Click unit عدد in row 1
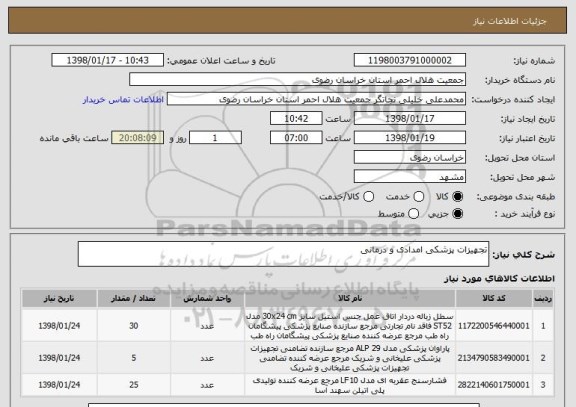 click(207, 326)
